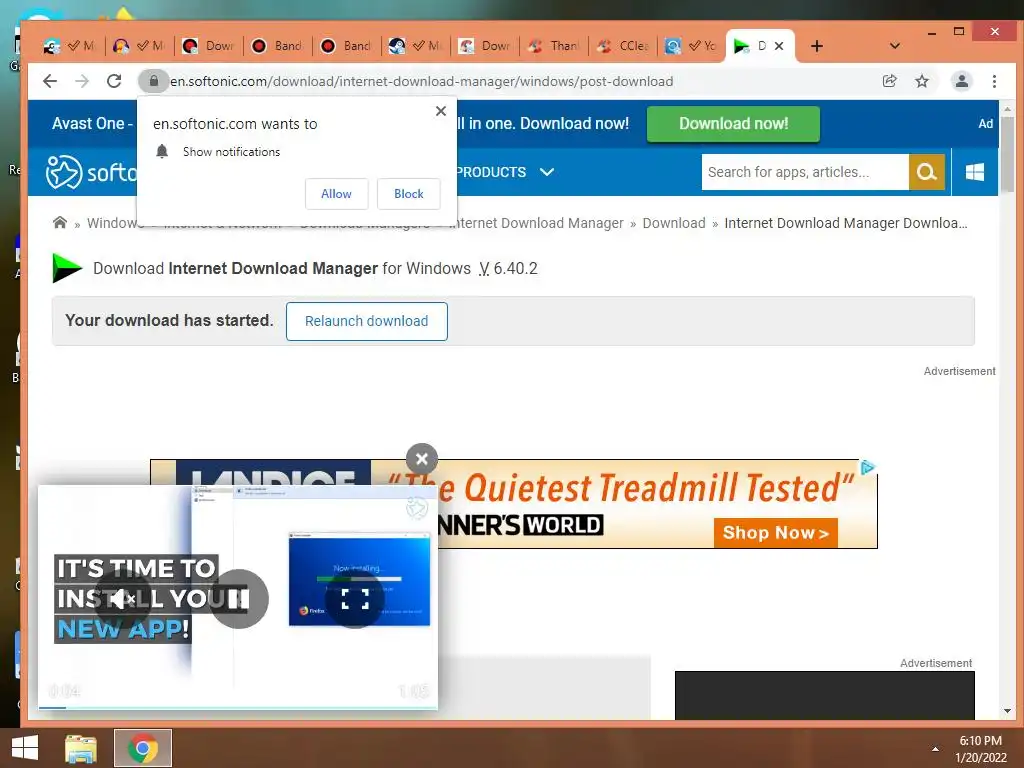Click the forward navigation arrow

[82, 81]
